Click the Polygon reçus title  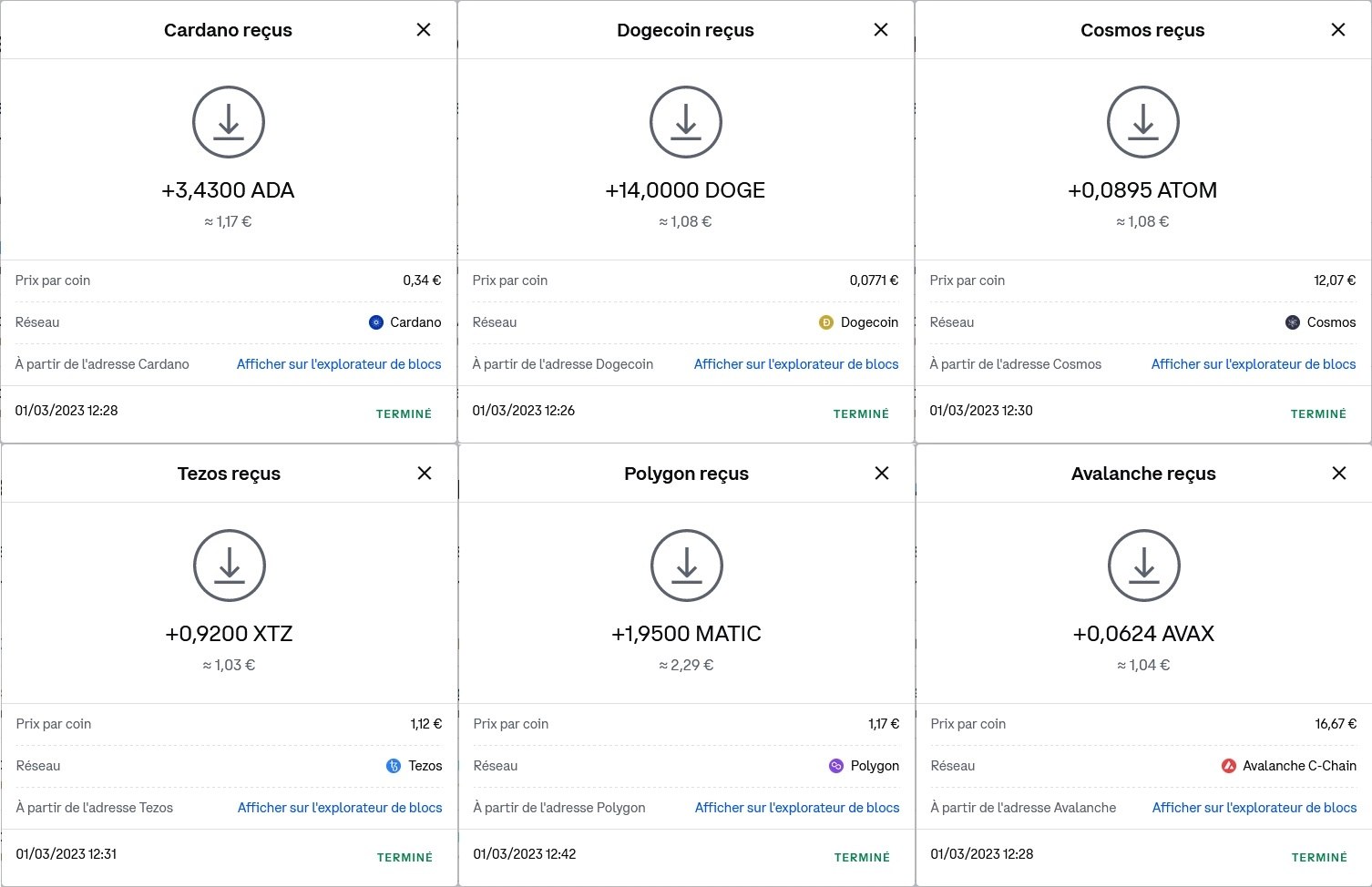686,474
